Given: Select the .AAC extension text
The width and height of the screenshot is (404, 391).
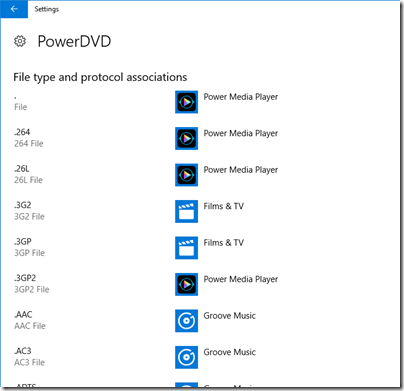Looking at the screenshot, I should [23, 315].
